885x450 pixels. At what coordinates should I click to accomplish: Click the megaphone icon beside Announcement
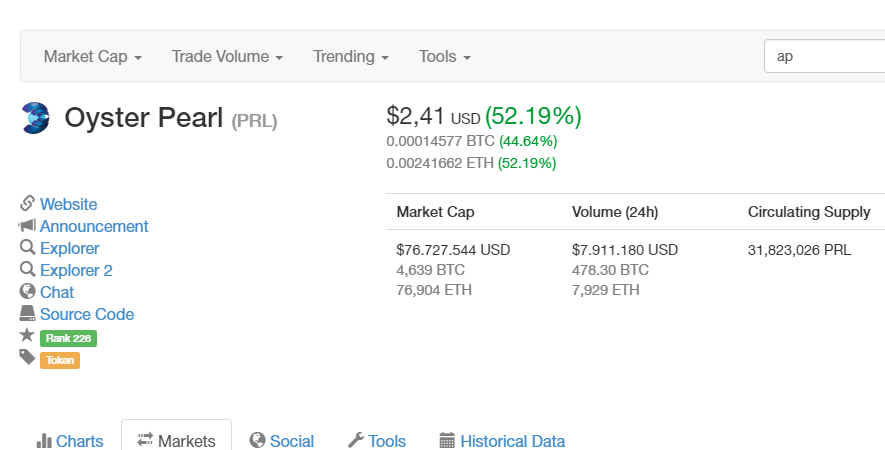pos(27,226)
